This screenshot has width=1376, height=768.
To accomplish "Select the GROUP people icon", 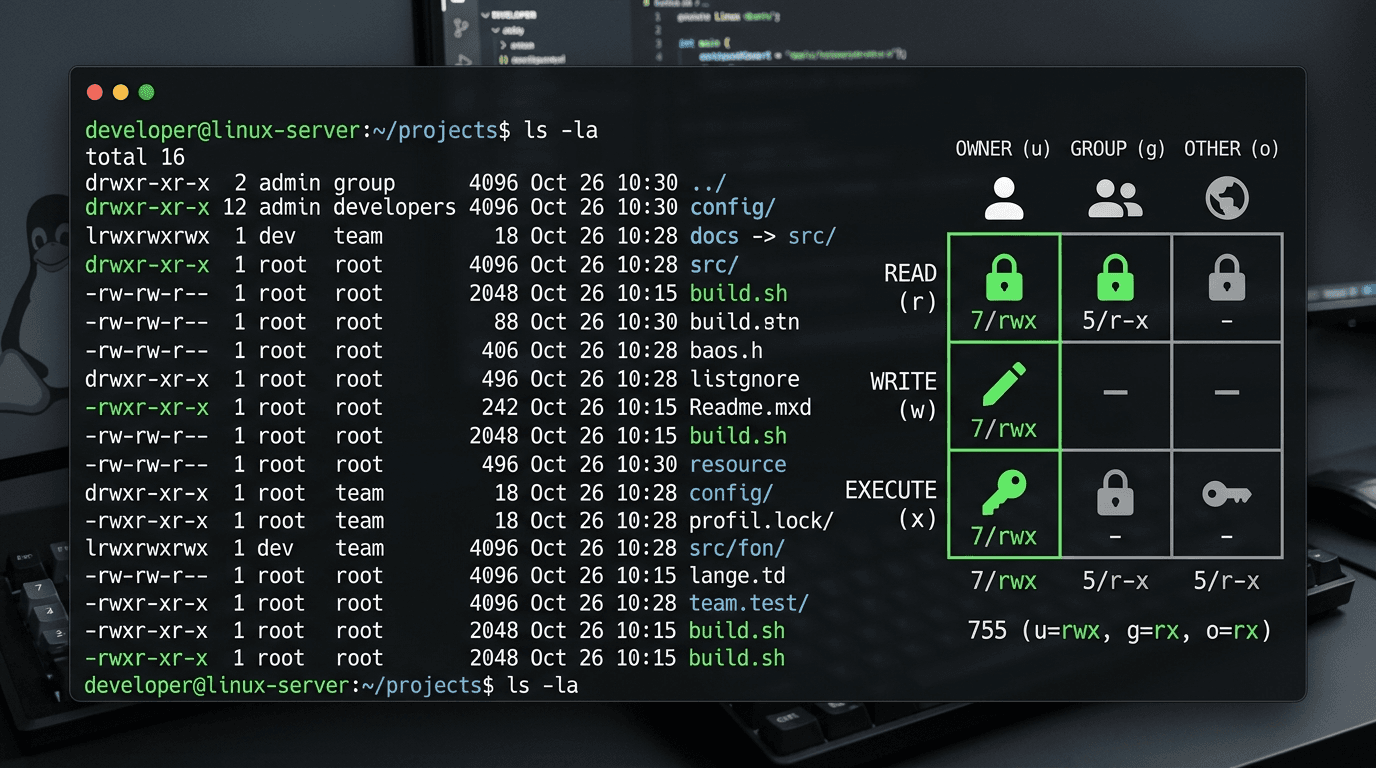I will tap(1116, 196).
